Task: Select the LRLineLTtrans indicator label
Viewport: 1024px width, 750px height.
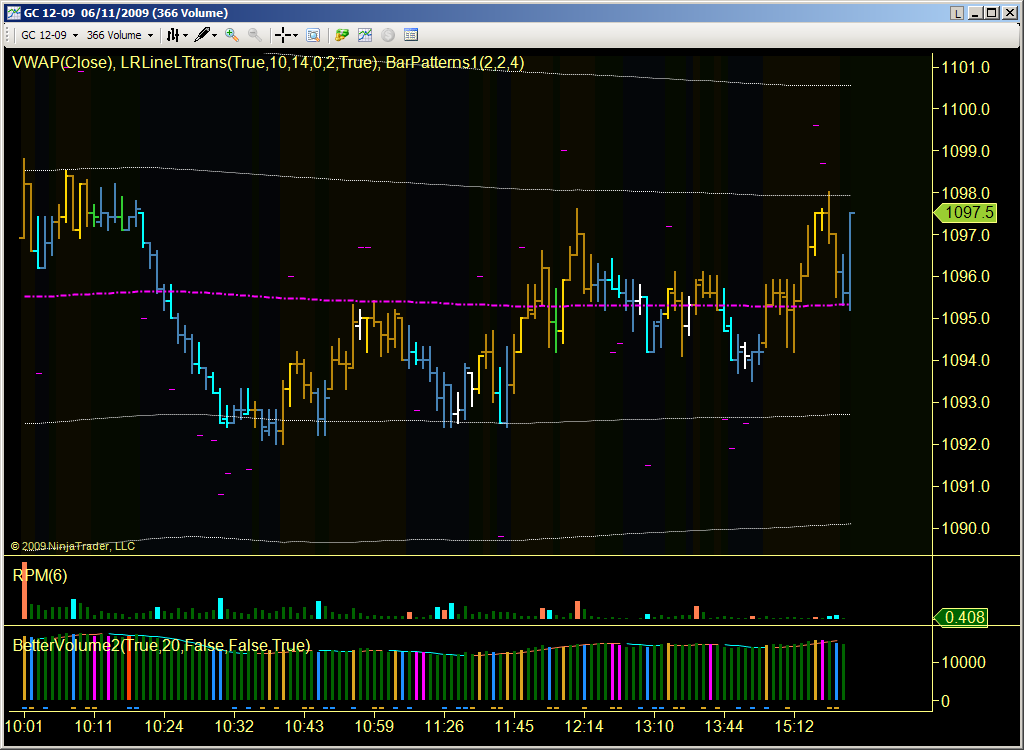Action: tap(249, 63)
